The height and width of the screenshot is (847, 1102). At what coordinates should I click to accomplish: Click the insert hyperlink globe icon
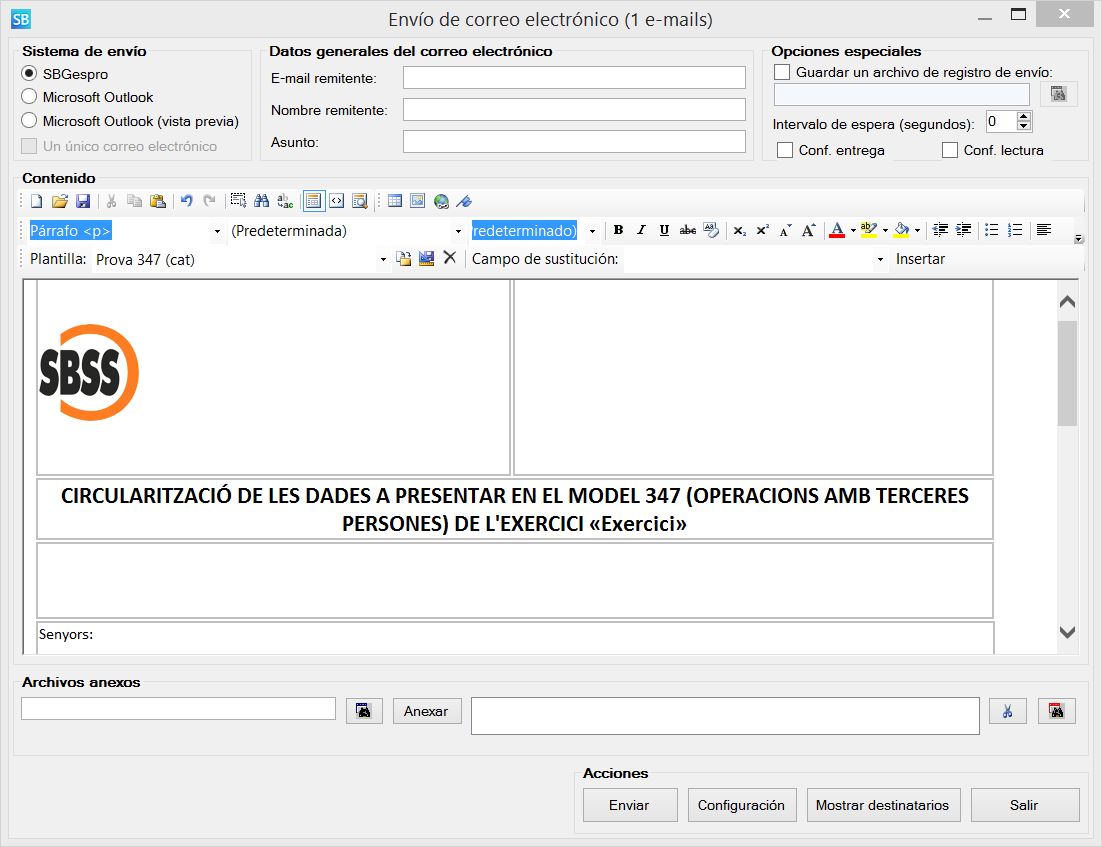pyautogui.click(x=440, y=200)
